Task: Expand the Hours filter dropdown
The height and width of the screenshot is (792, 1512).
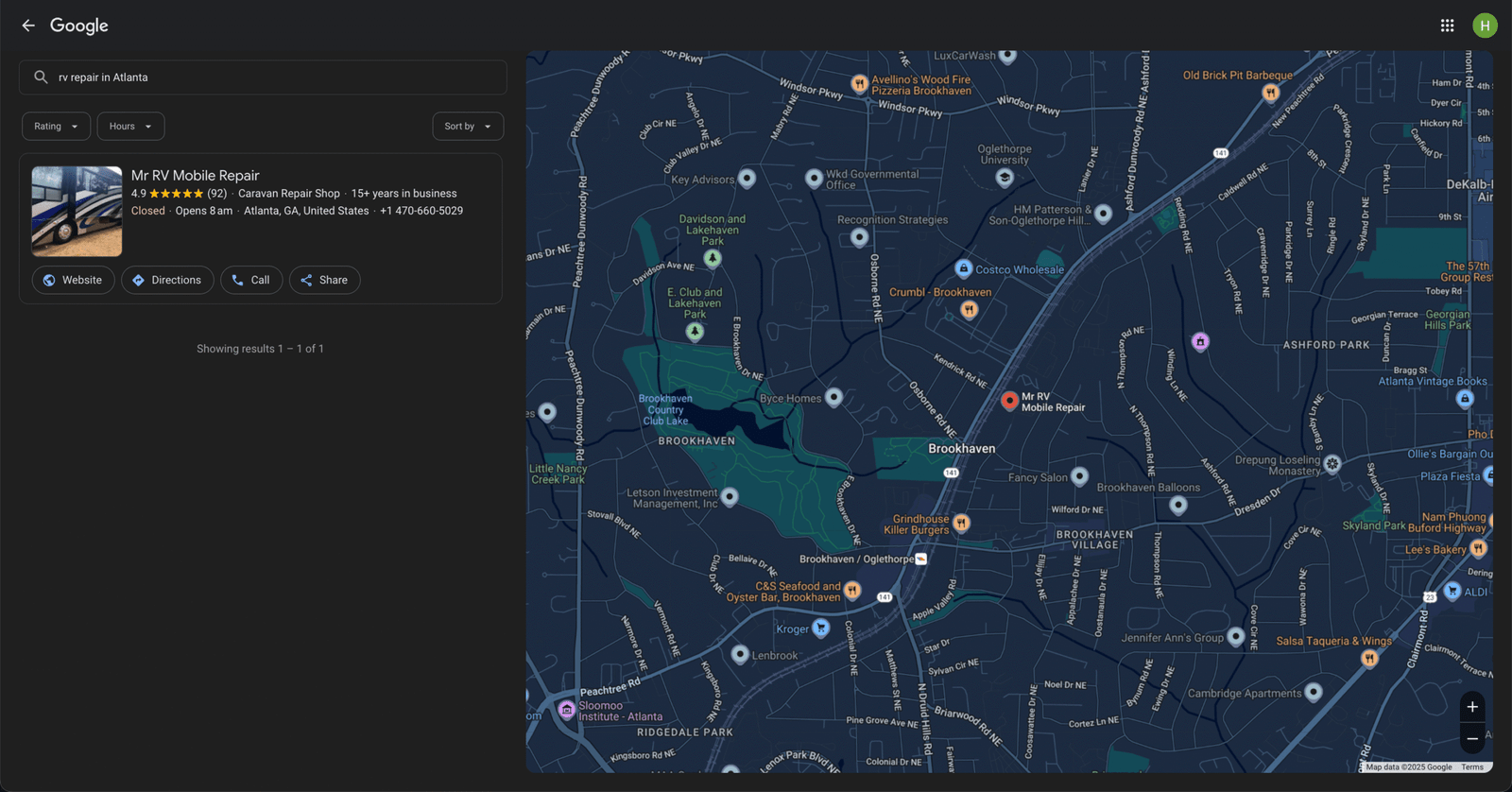Action: coord(130,126)
